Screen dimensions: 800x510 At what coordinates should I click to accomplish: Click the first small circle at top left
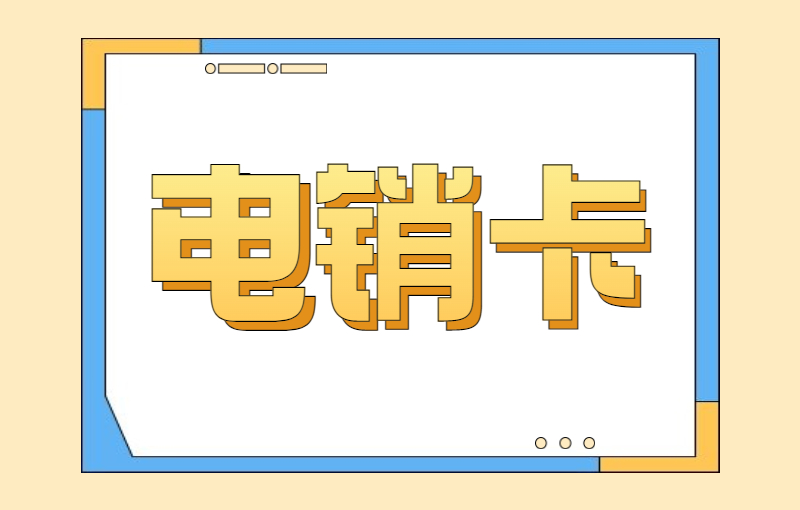click(x=210, y=69)
